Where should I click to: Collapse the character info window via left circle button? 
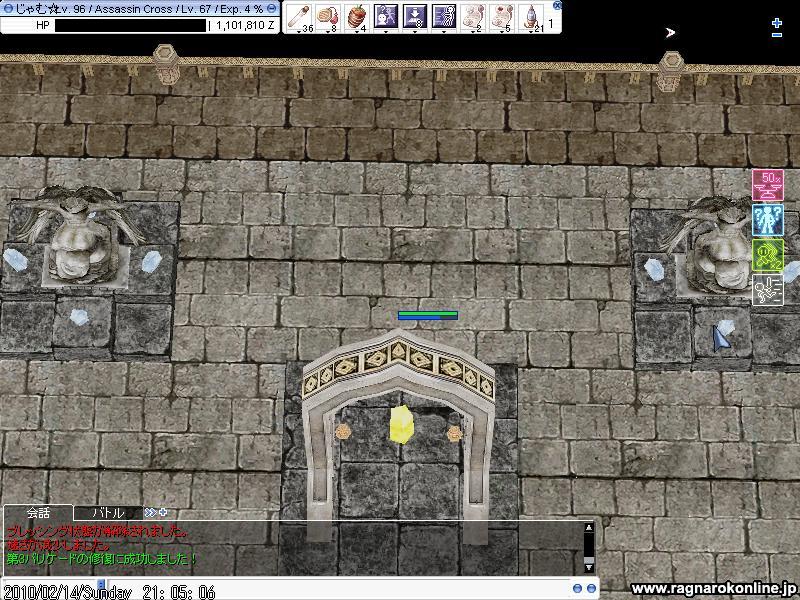7,8
